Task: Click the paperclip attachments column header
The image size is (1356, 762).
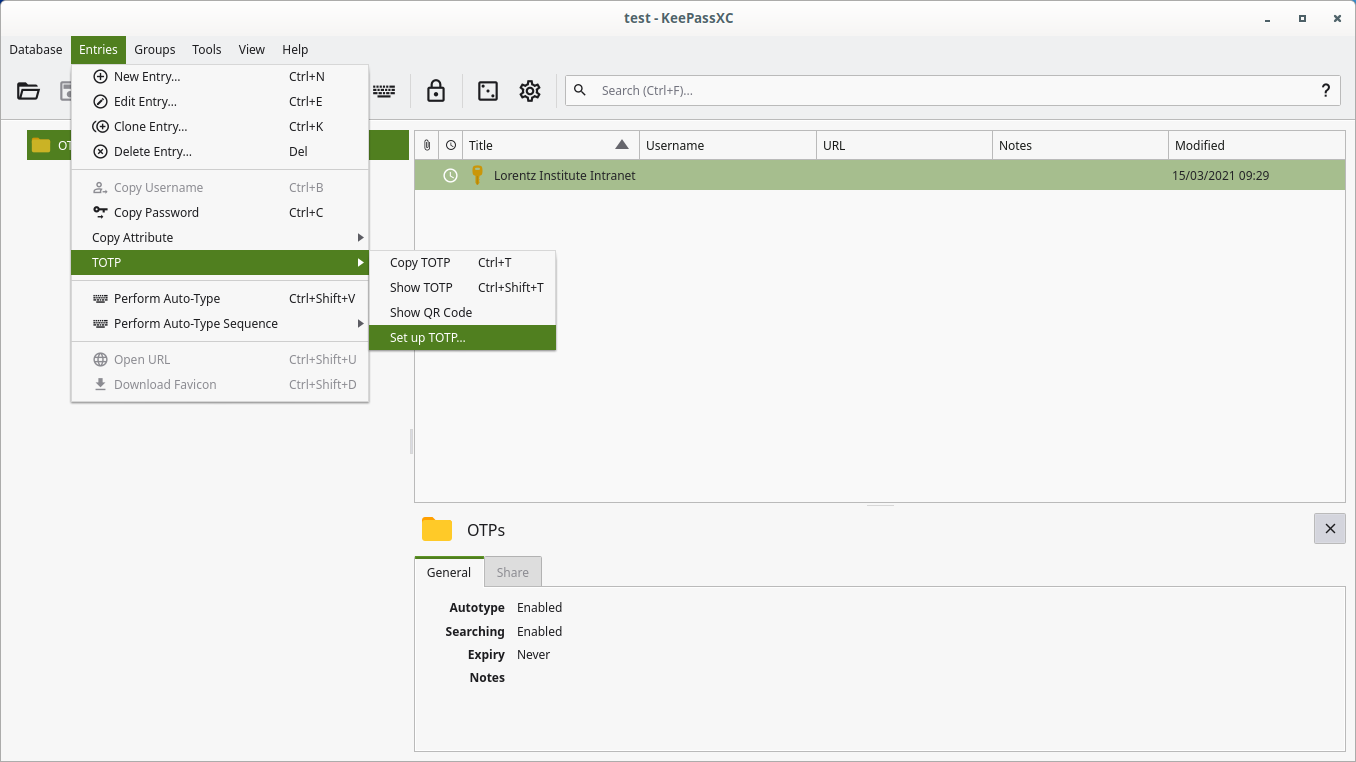Action: point(427,145)
